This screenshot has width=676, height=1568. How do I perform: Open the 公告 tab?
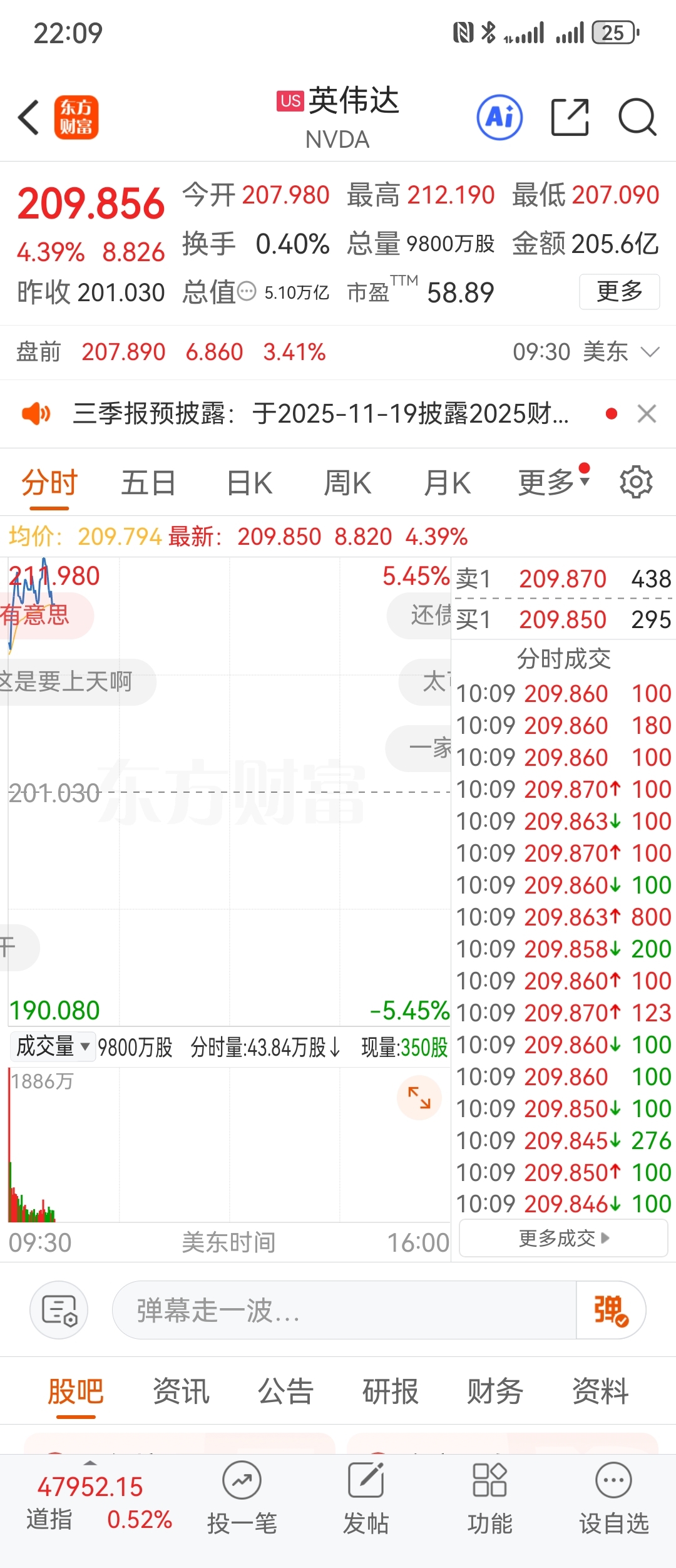pyautogui.click(x=285, y=1391)
